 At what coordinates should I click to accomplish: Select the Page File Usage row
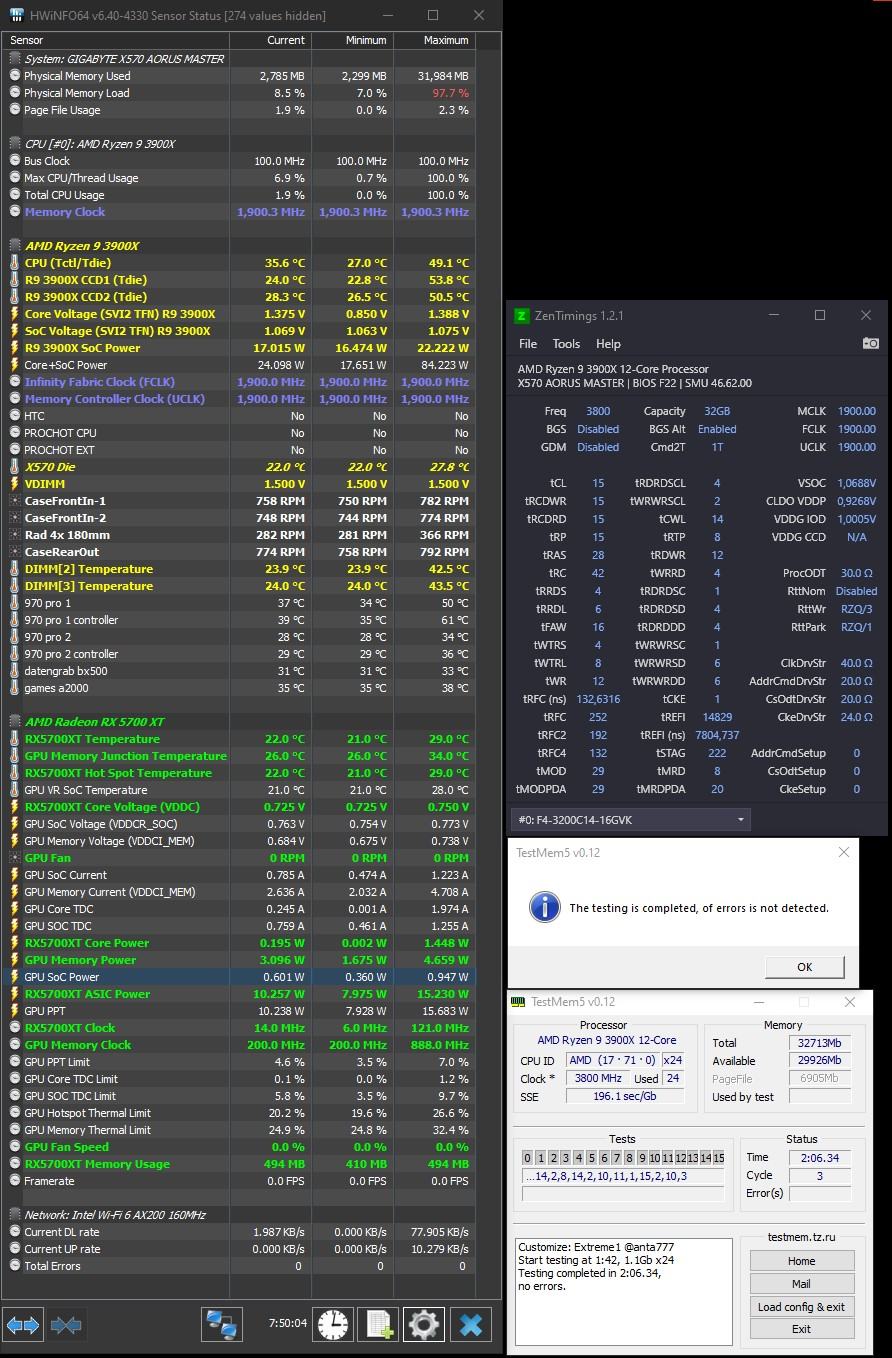click(238, 110)
